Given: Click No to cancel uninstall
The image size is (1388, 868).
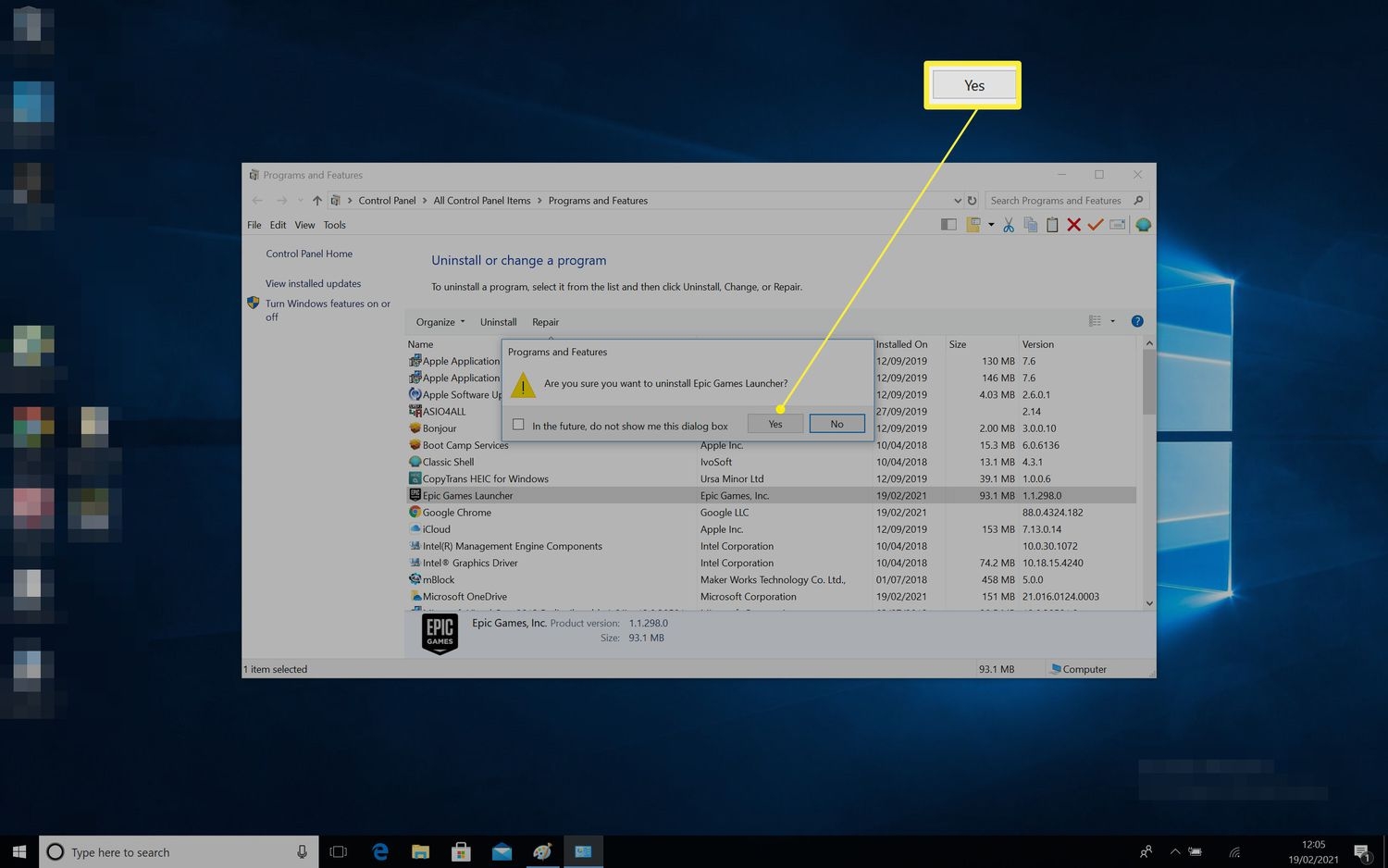Looking at the screenshot, I should [837, 424].
